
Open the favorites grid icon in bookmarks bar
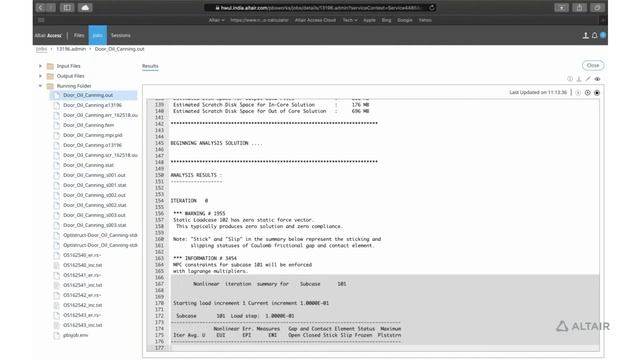41,20
